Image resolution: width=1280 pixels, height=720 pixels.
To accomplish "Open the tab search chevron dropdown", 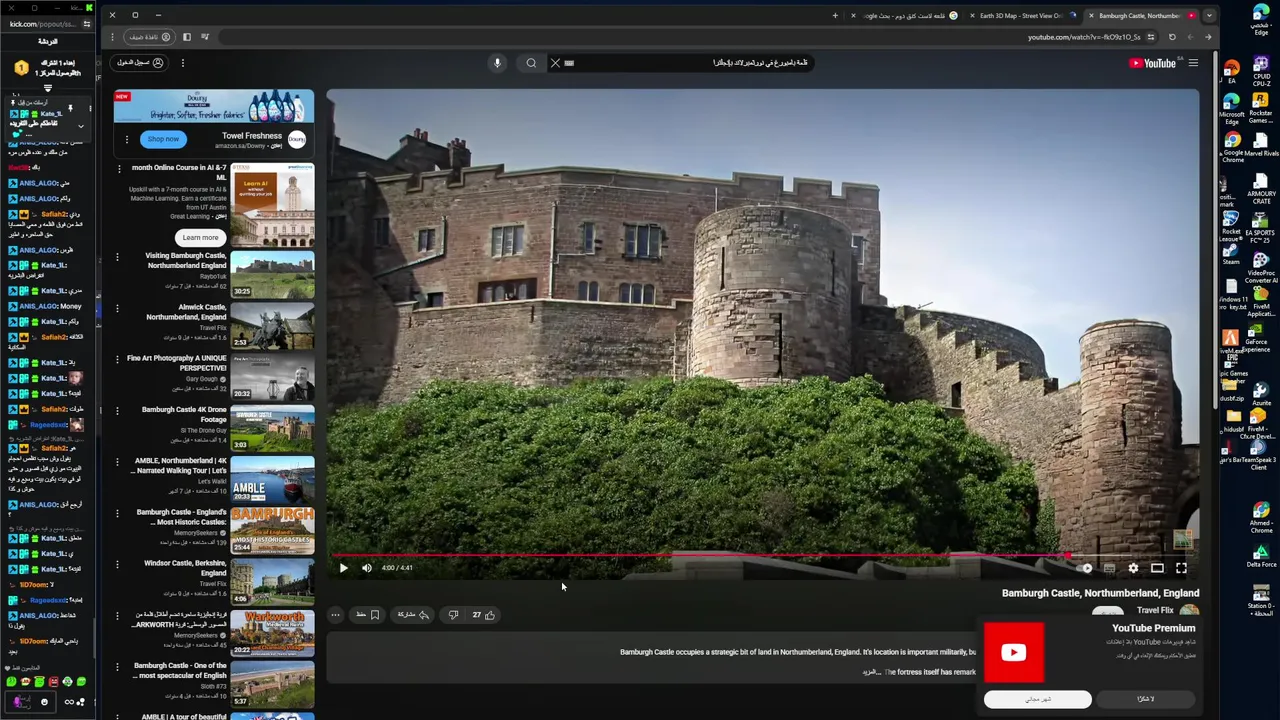I will click(1209, 16).
